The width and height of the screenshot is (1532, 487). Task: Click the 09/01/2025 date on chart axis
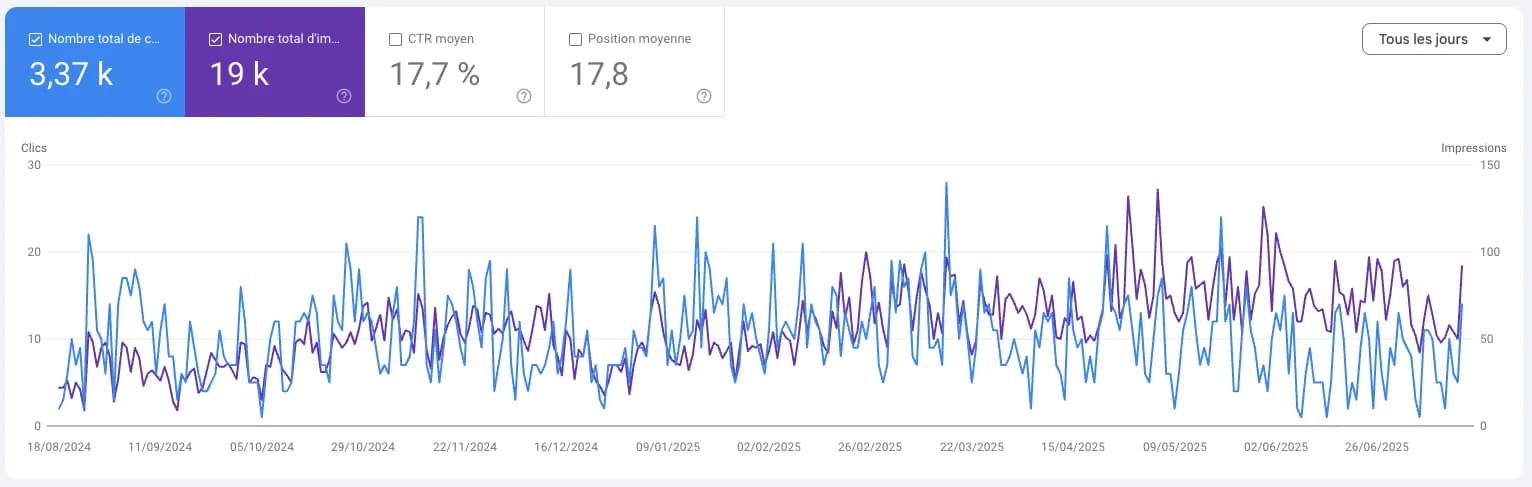tap(668, 447)
